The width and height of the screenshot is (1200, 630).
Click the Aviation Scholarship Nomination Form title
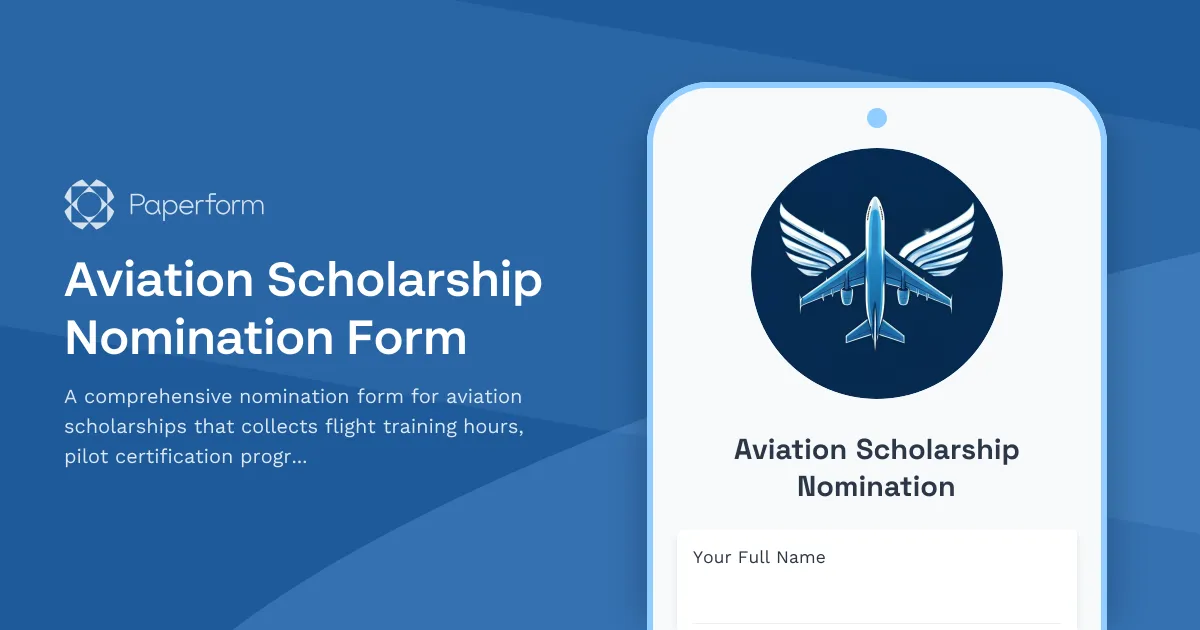coord(303,310)
